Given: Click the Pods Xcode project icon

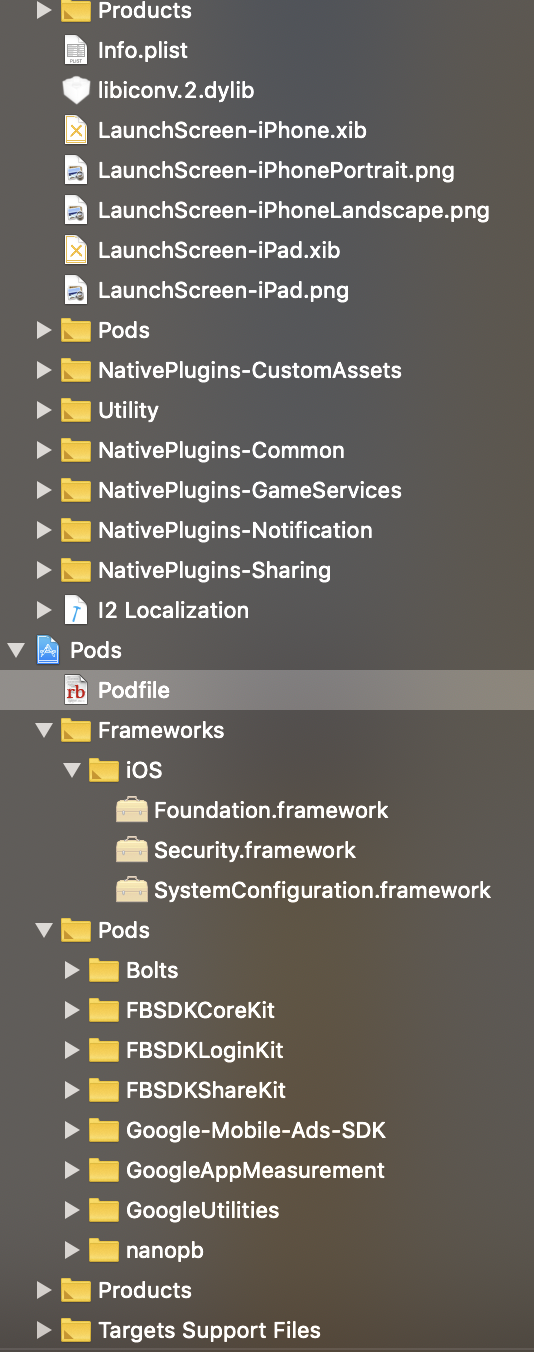Looking at the screenshot, I should pos(48,650).
